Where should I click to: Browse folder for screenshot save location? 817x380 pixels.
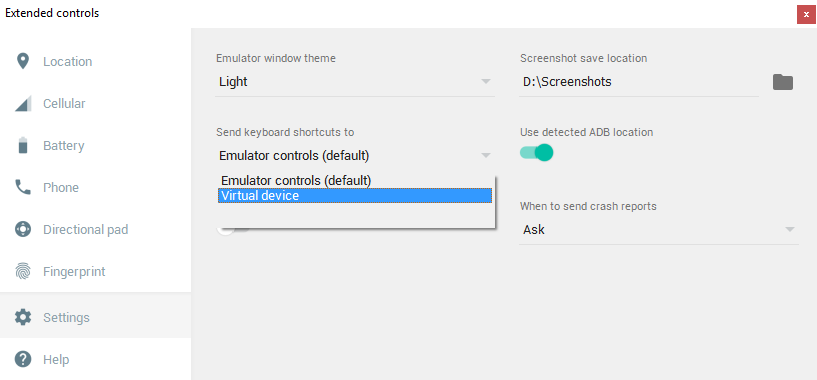click(x=783, y=82)
